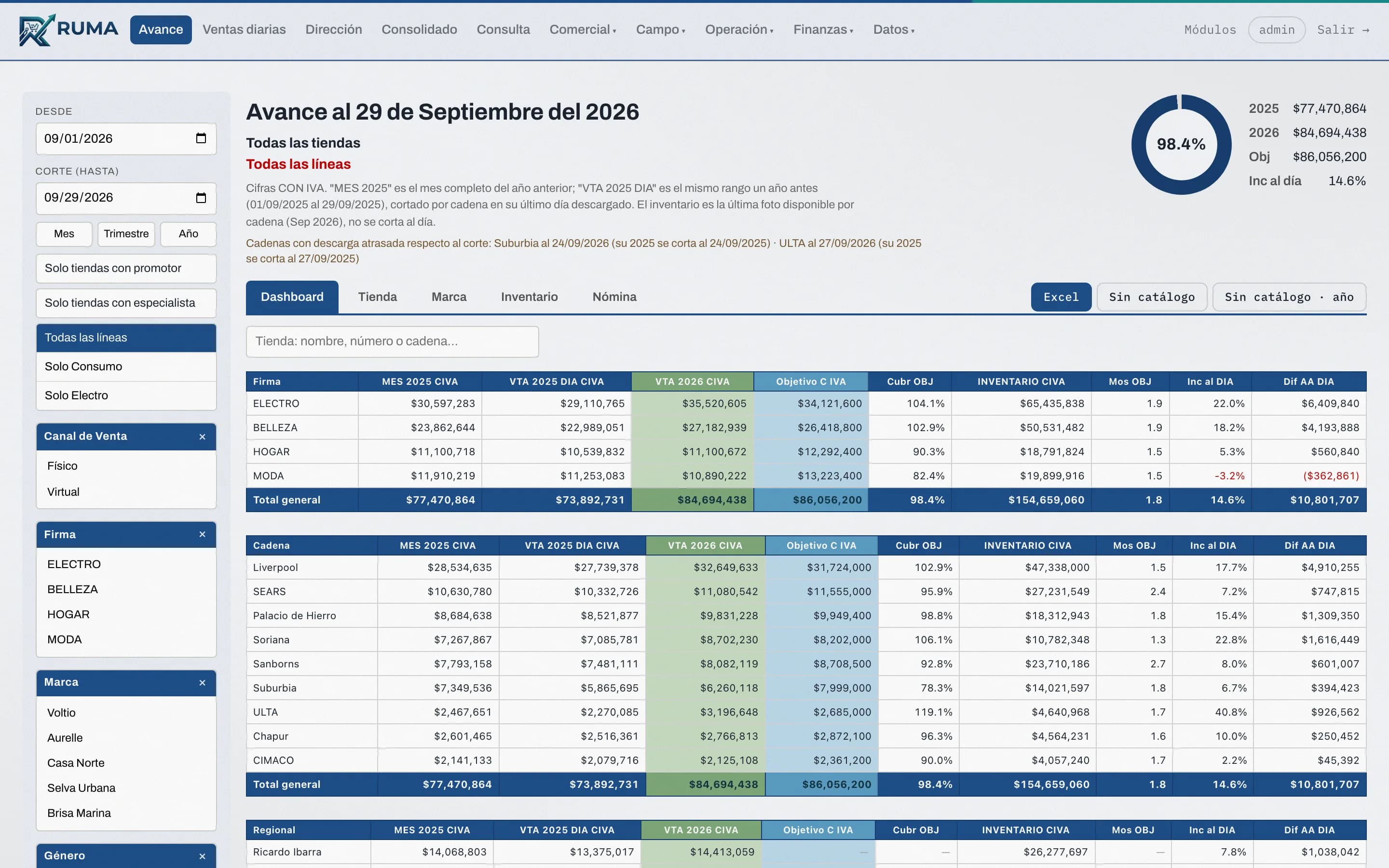The image size is (1389, 868).
Task: Click Salir to log out
Action: click(x=1343, y=30)
